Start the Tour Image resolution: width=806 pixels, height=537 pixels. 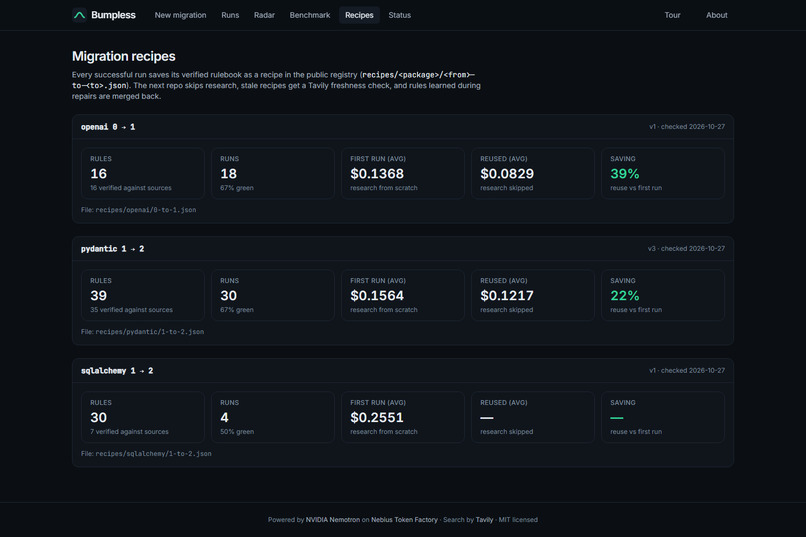[x=672, y=15]
